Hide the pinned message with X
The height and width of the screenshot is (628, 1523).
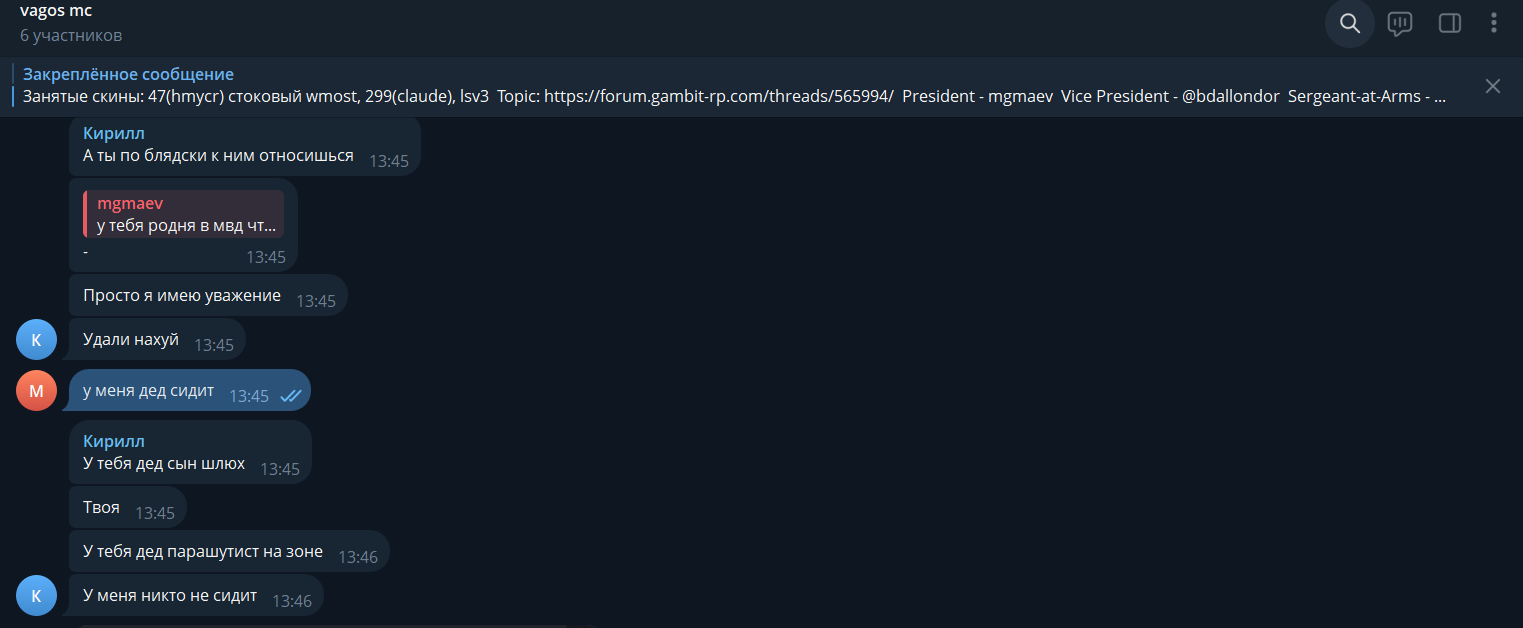(x=1492, y=86)
